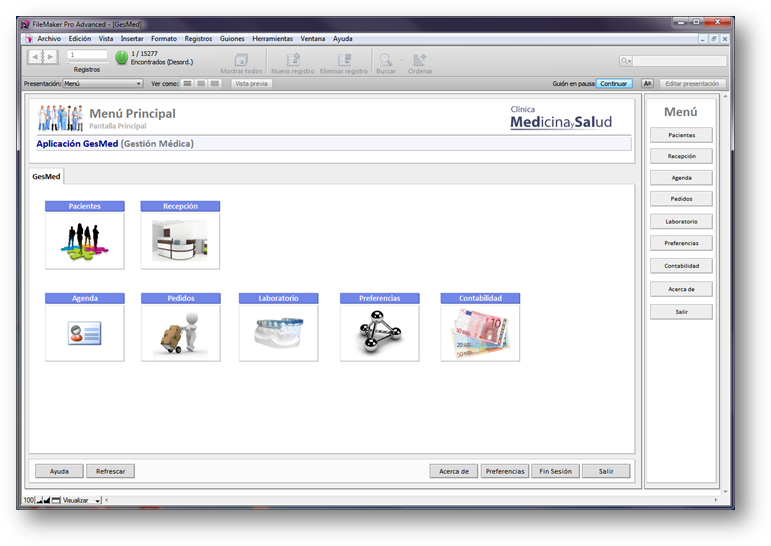Click the bottom Preferencias button
The width and height of the screenshot is (771, 546).
point(505,471)
